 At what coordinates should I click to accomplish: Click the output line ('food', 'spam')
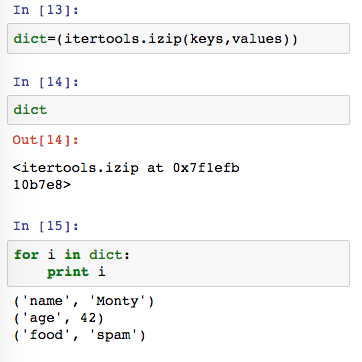(x=80, y=335)
